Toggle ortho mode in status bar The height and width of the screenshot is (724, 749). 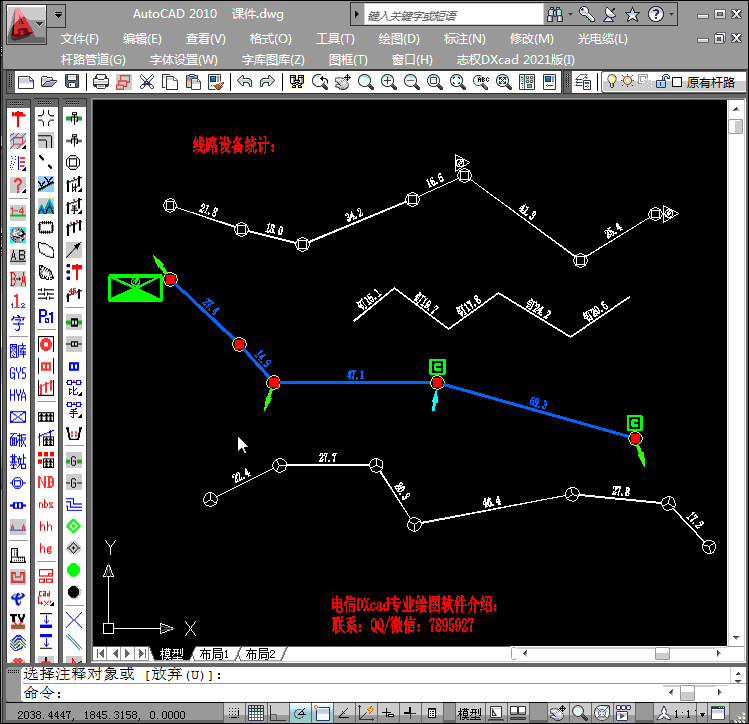(x=278, y=713)
